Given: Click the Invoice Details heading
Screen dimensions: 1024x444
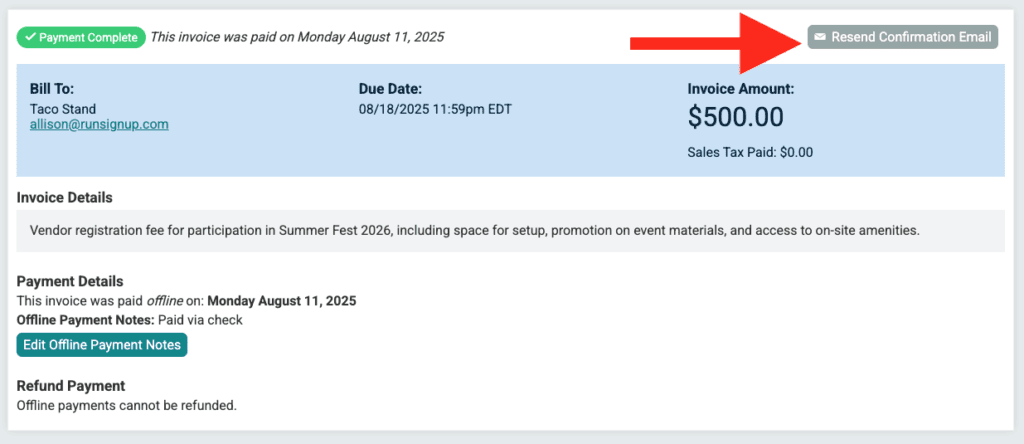Looking at the screenshot, I should [x=65, y=197].
